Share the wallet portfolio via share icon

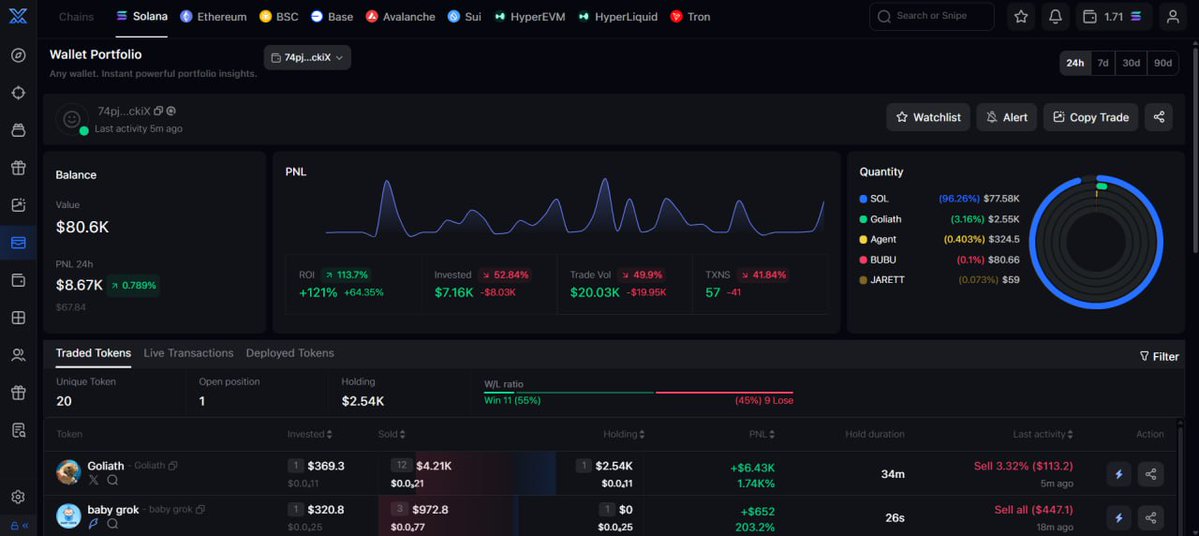point(1158,117)
